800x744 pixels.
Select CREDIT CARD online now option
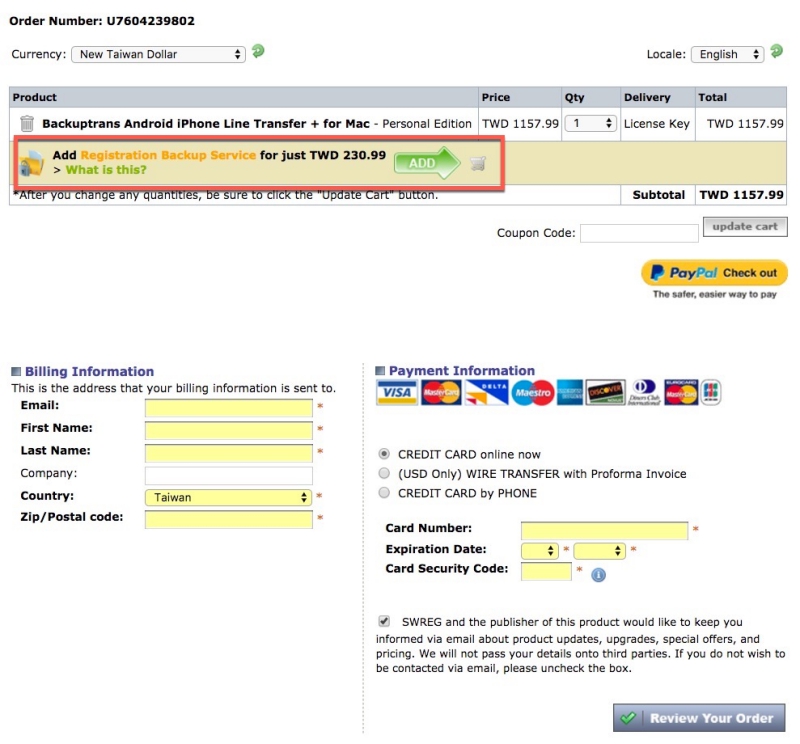tap(384, 454)
